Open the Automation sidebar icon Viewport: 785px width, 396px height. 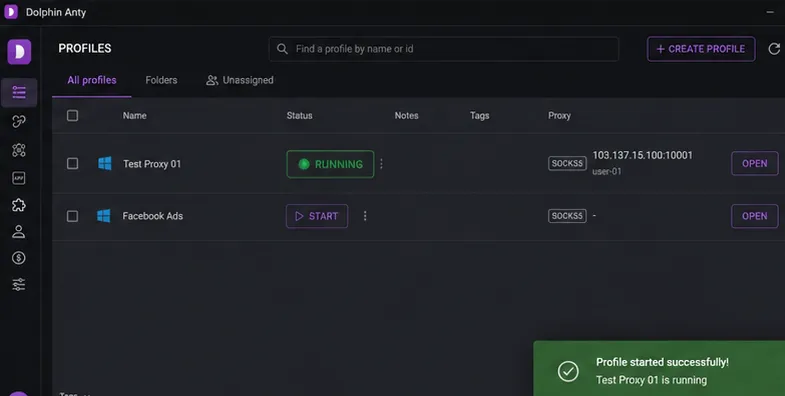[19, 150]
